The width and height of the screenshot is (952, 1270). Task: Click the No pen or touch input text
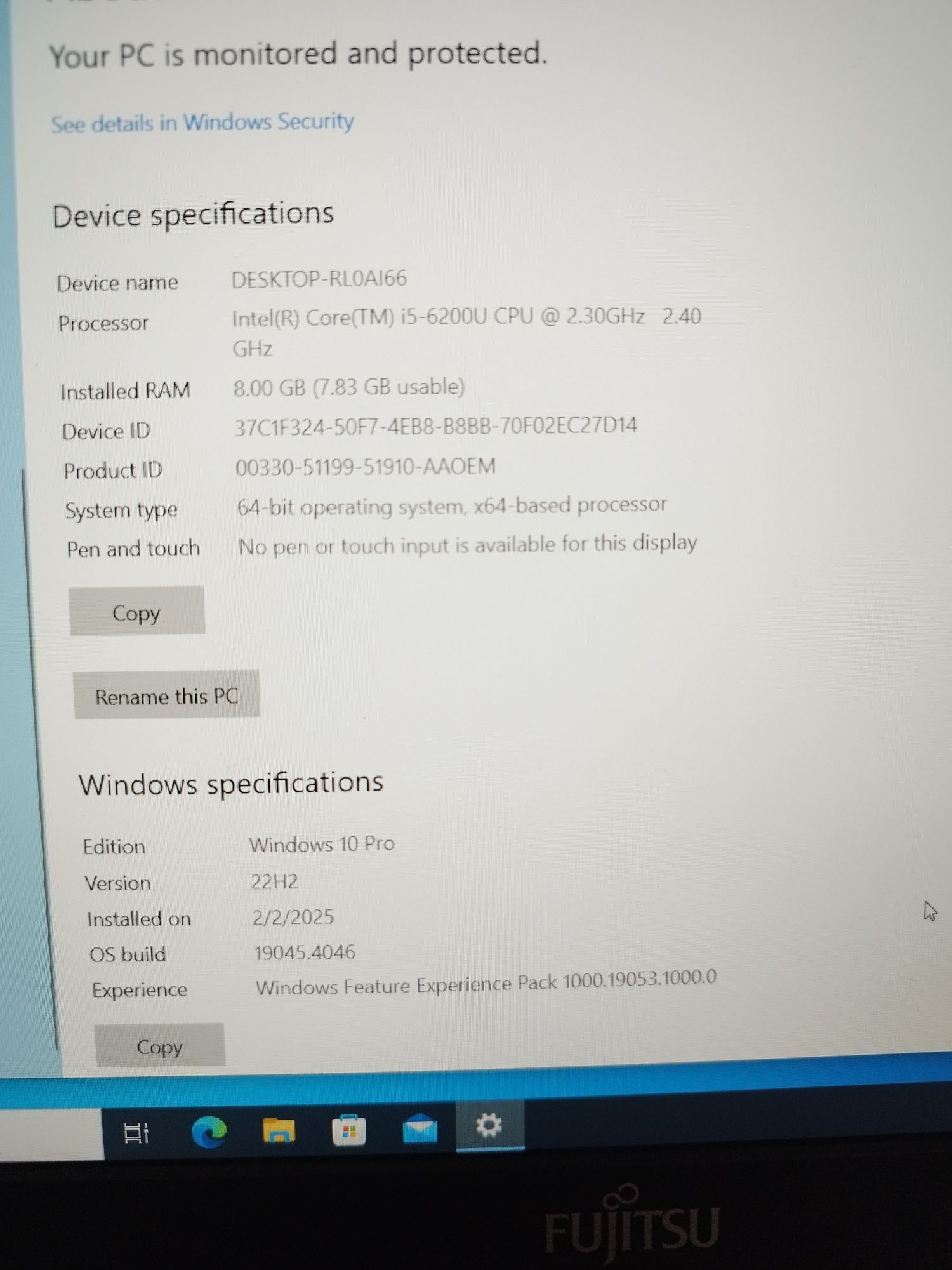tap(468, 545)
